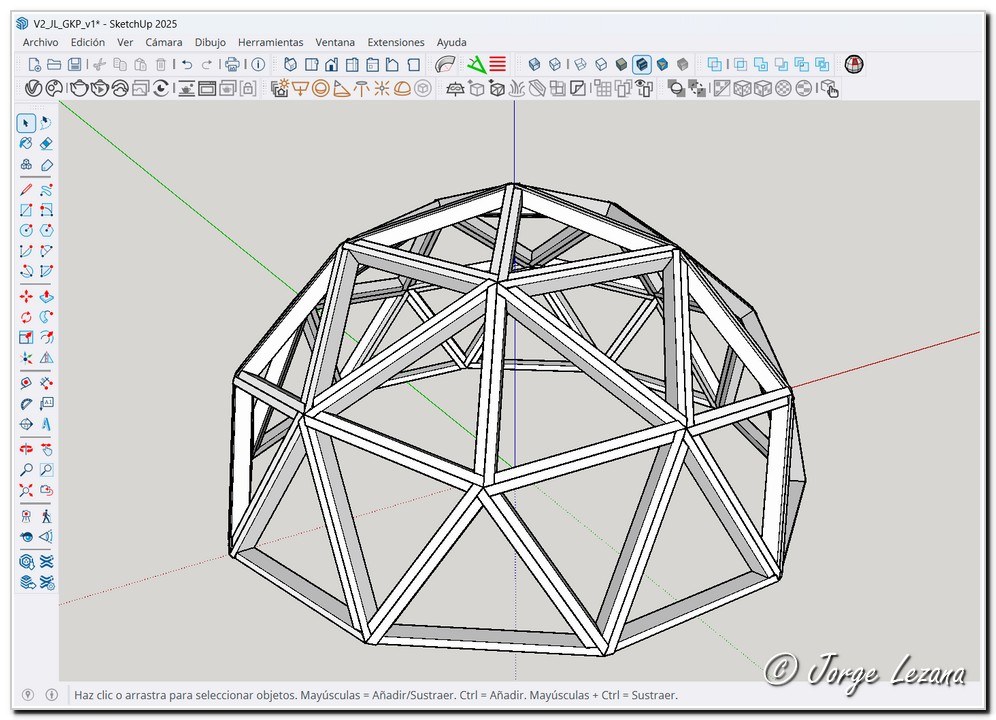Screen dimensions: 996x720
Task: Choose the Rectangle drawing tool
Action: [x=26, y=210]
